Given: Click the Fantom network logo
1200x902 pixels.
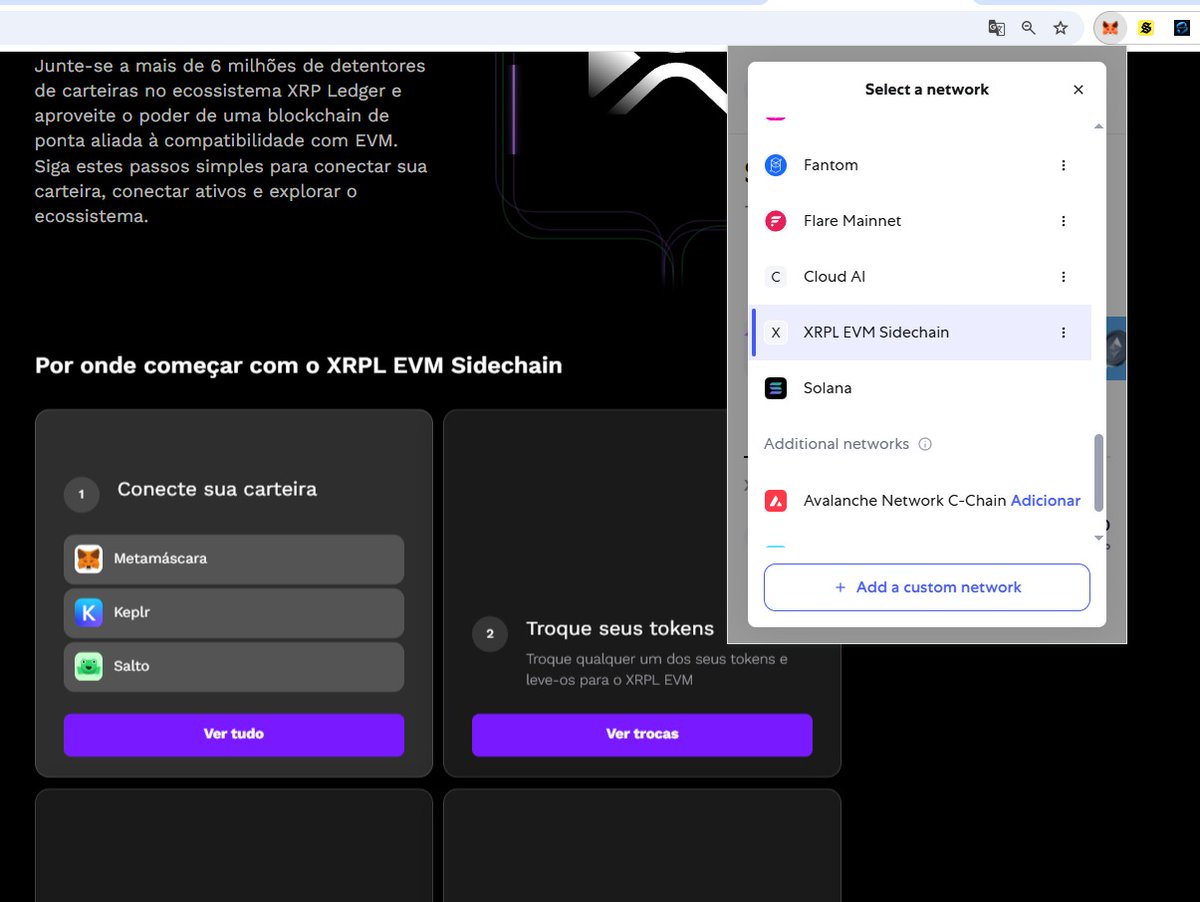Looking at the screenshot, I should coord(776,165).
